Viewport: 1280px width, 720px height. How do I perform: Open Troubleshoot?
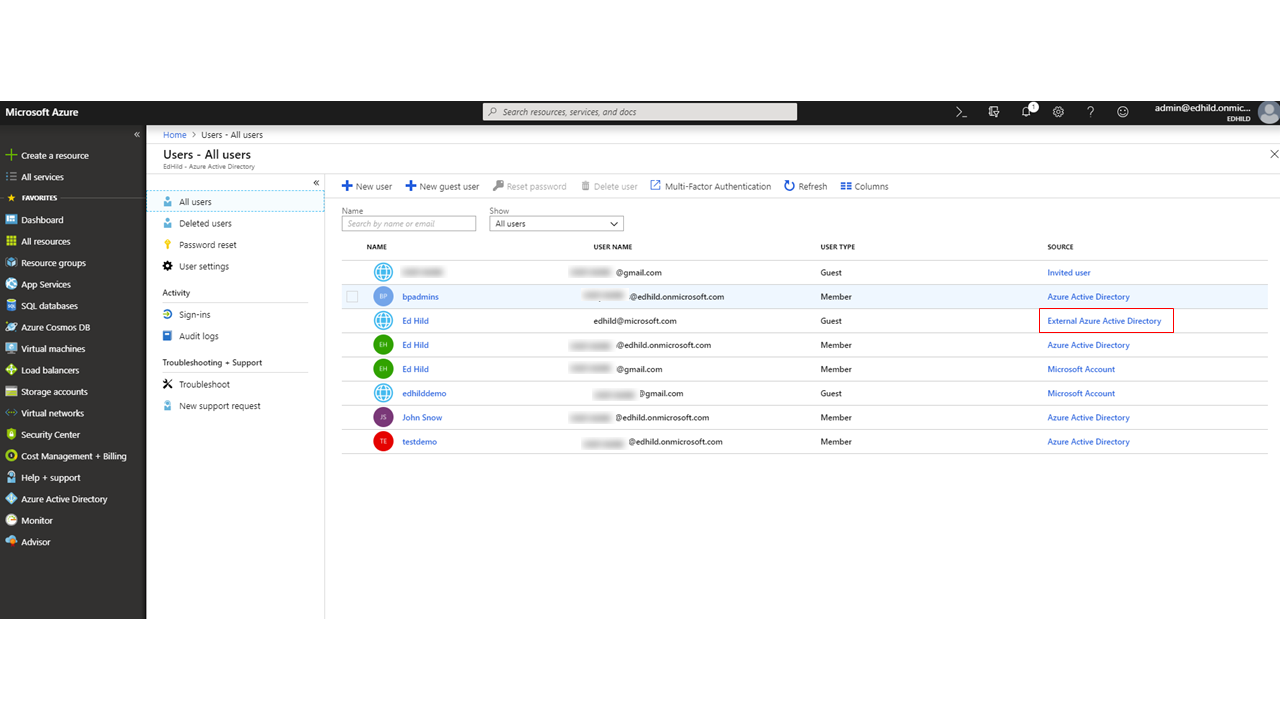[x=204, y=384]
